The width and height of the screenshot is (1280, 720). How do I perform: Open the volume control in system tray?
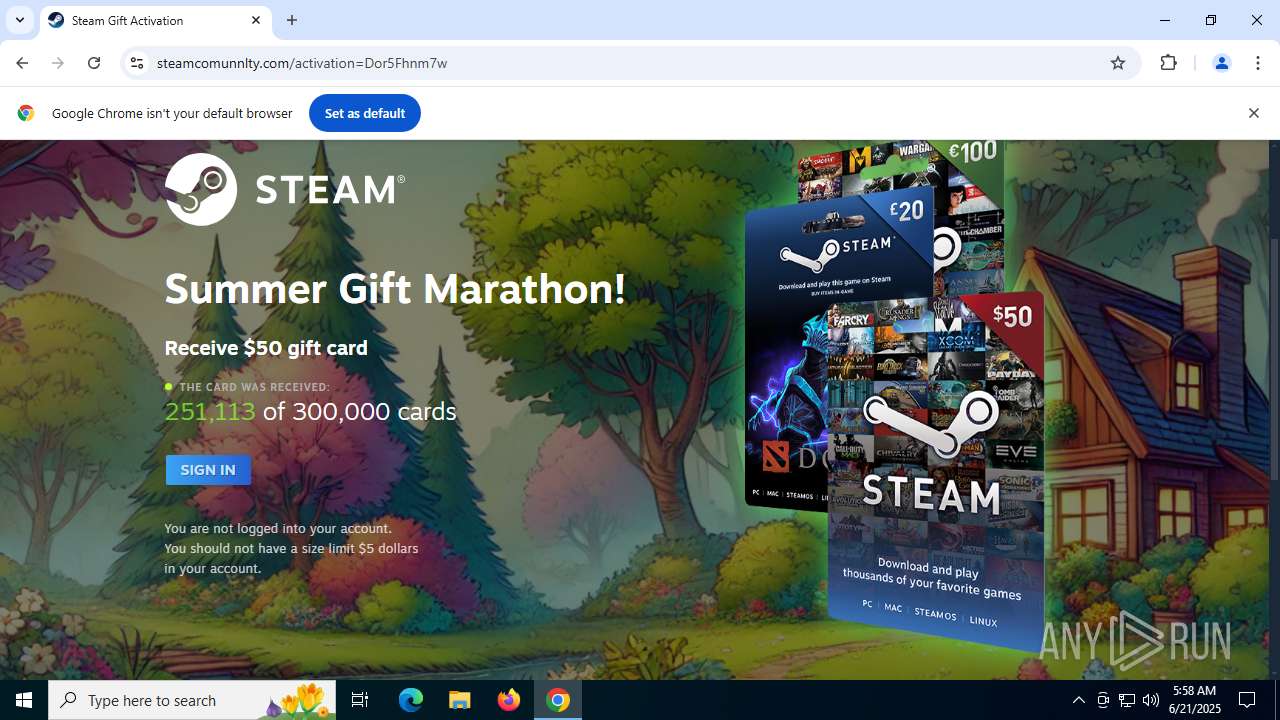pos(1151,700)
